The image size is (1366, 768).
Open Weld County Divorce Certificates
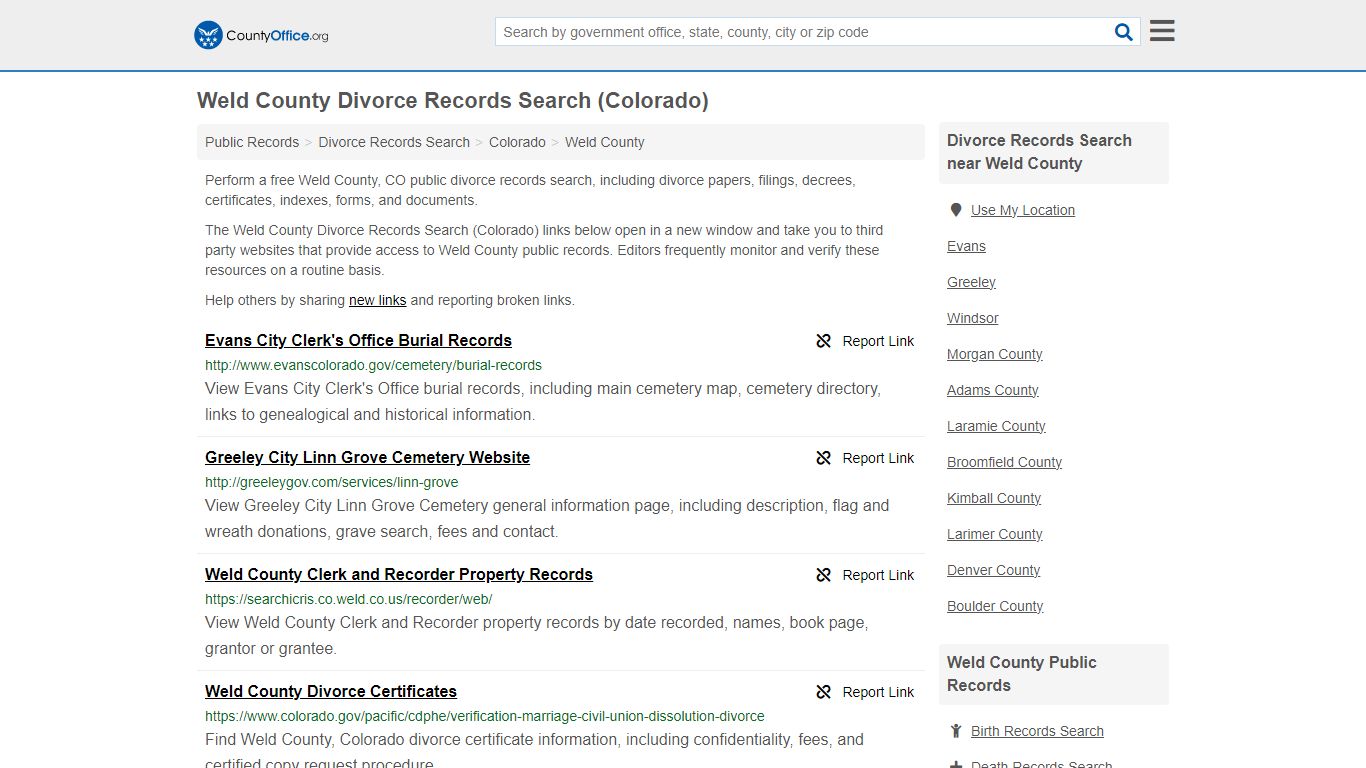coord(331,691)
